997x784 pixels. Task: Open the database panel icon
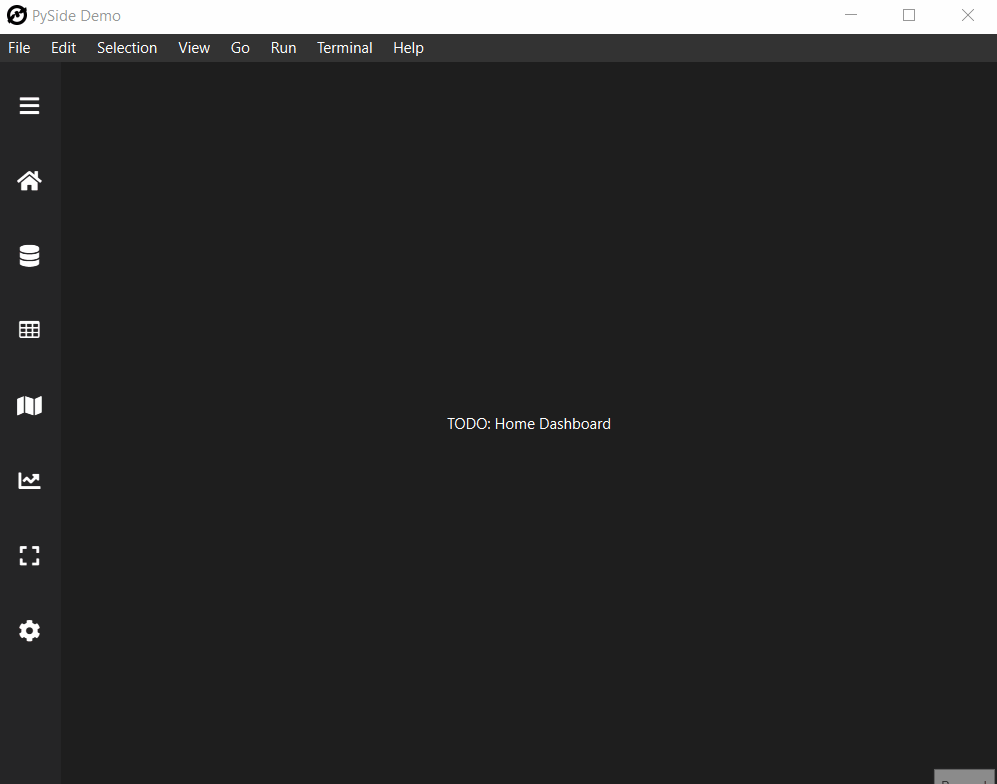point(29,255)
